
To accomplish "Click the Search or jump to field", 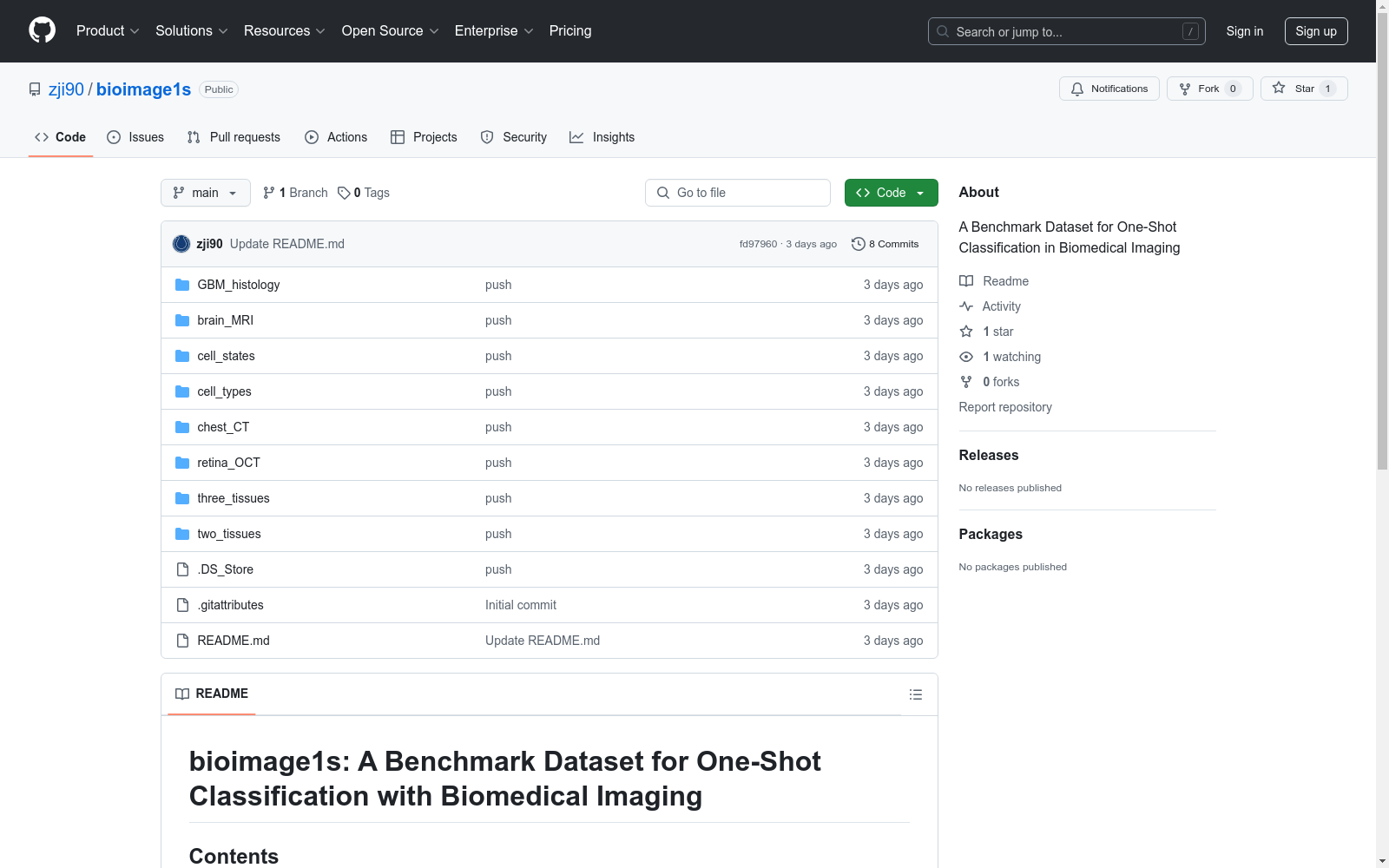I will (1067, 31).
